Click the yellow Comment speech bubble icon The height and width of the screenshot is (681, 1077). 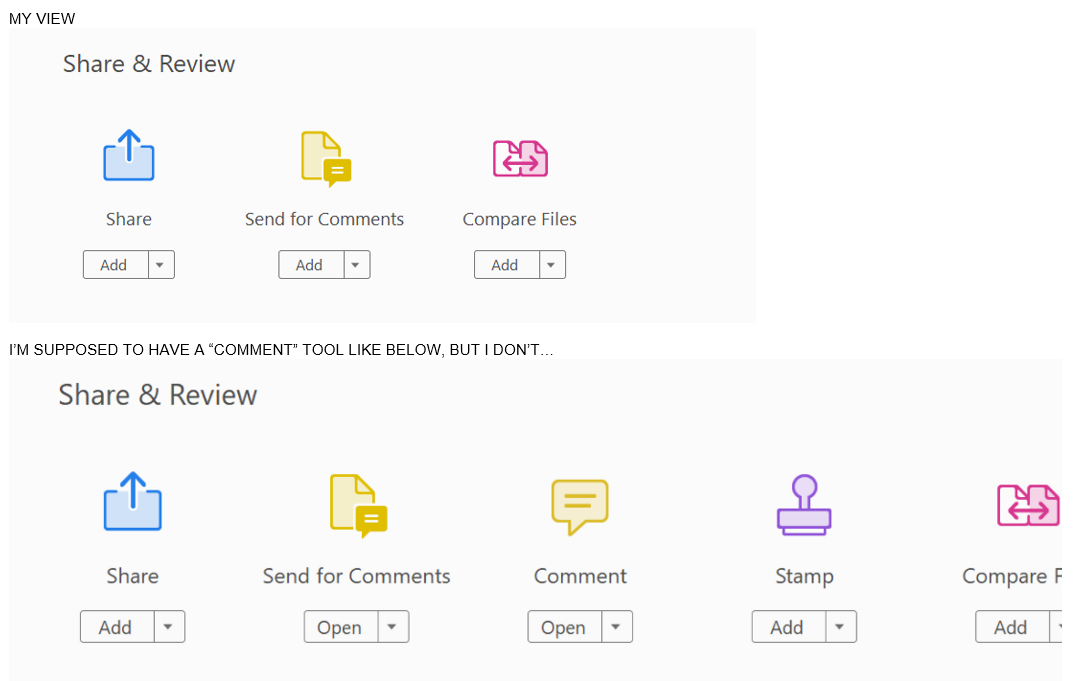tap(580, 505)
